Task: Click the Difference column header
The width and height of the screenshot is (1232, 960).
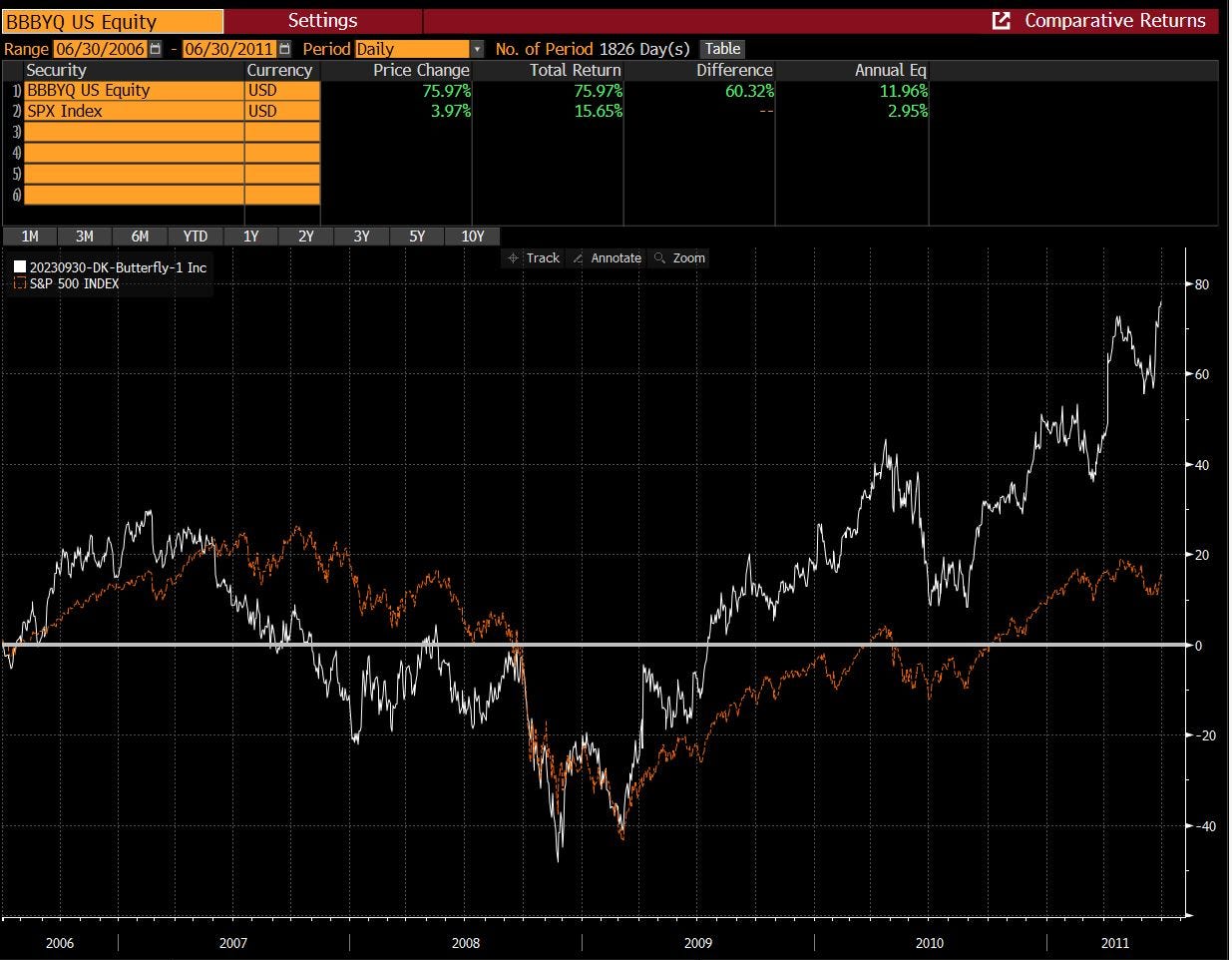Action: tap(734, 70)
